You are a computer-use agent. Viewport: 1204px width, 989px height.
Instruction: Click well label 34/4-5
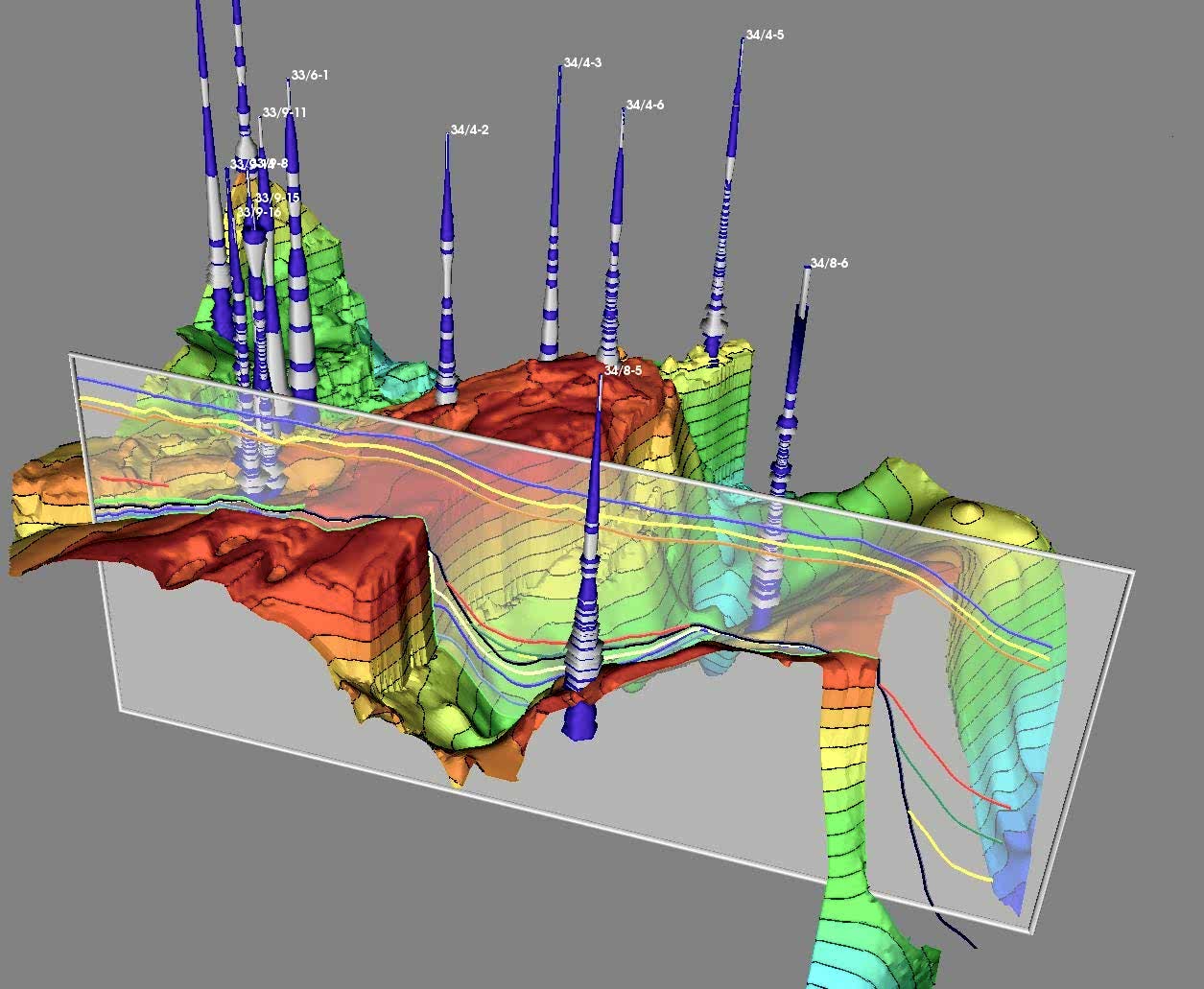click(765, 35)
